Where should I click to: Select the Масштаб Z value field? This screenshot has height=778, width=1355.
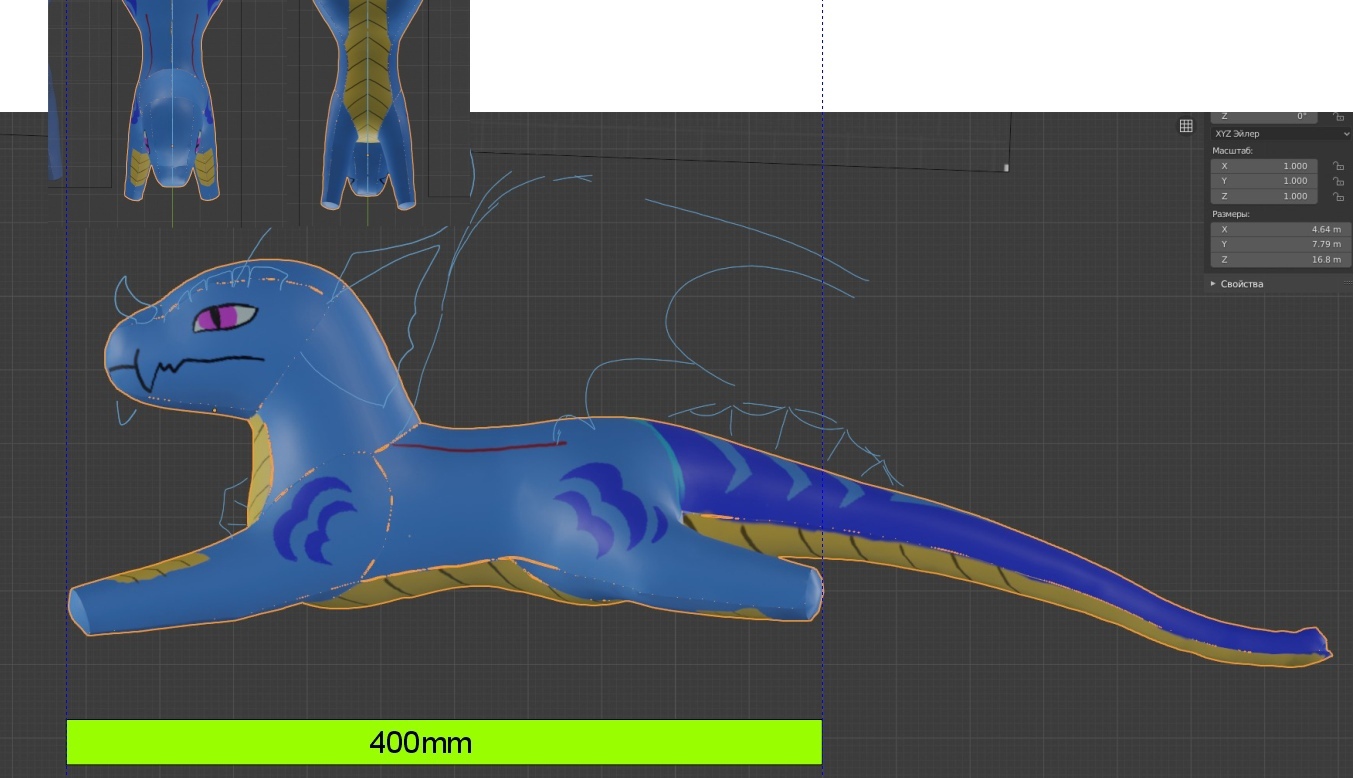(1265, 196)
